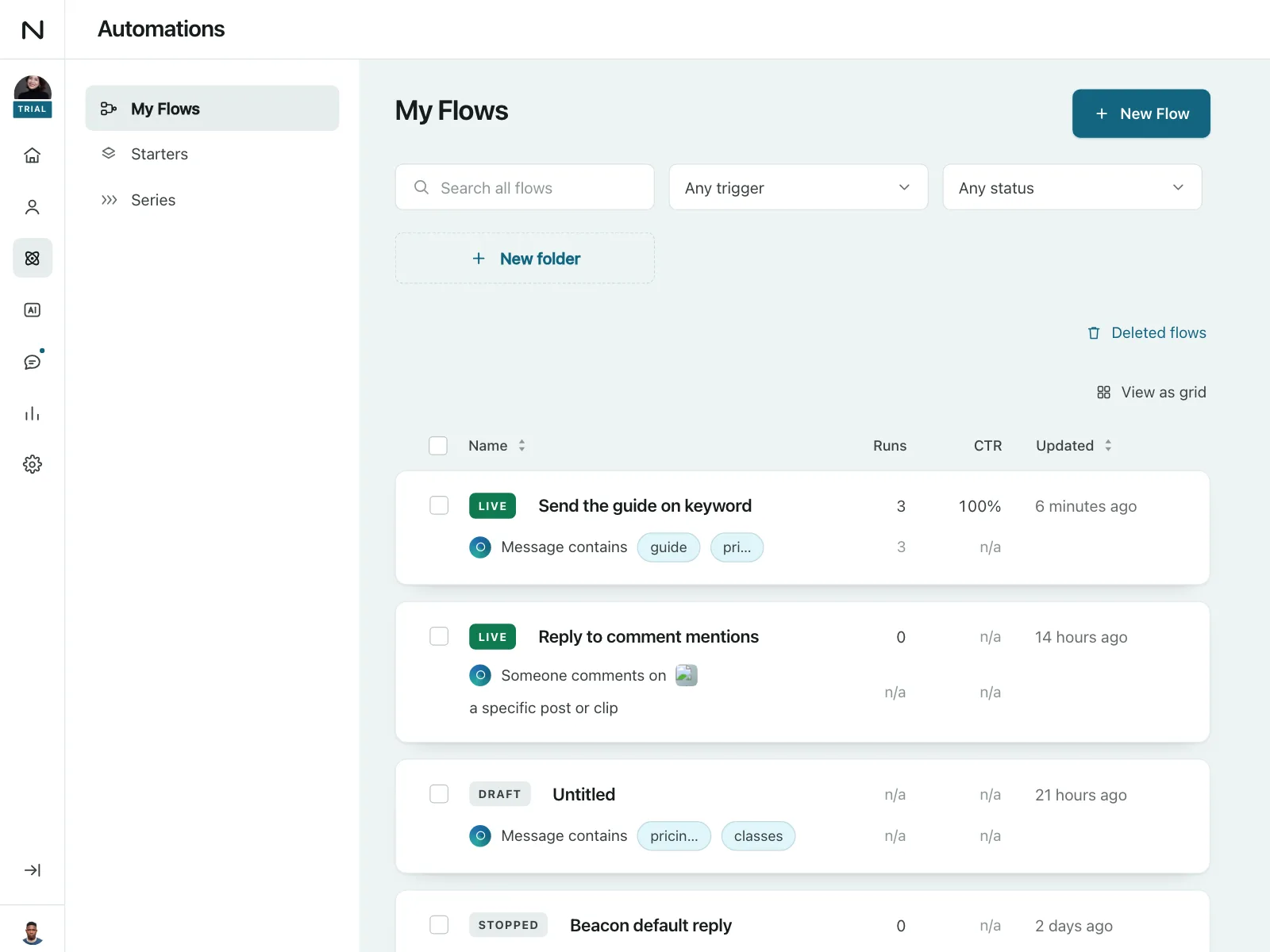The width and height of the screenshot is (1270, 952).
Task: Click LIVE badge on Reply to comment mentions
Action: tap(492, 637)
